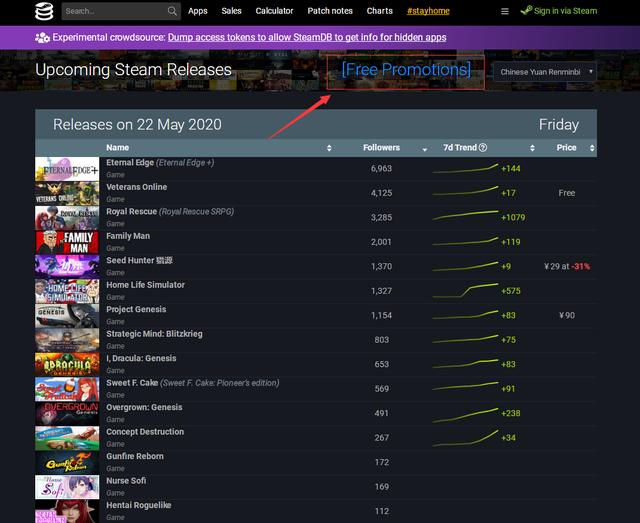The height and width of the screenshot is (523, 640).
Task: Click the 4,125 followers value
Action: 381,193
